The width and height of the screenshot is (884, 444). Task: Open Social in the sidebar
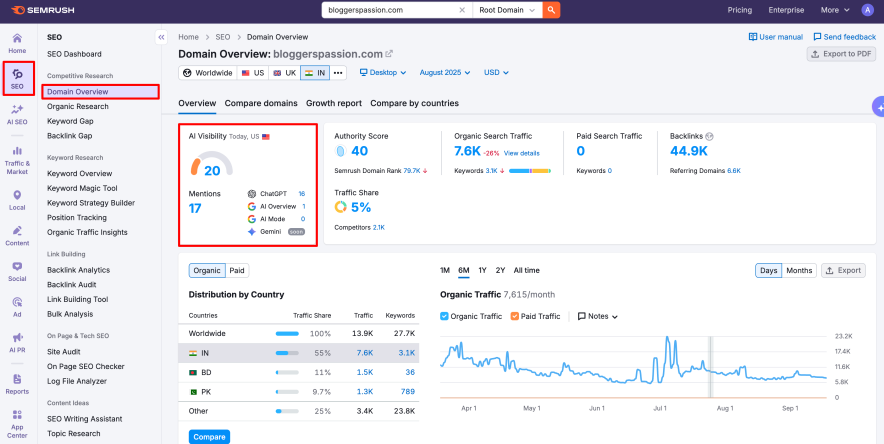[x=17, y=272]
